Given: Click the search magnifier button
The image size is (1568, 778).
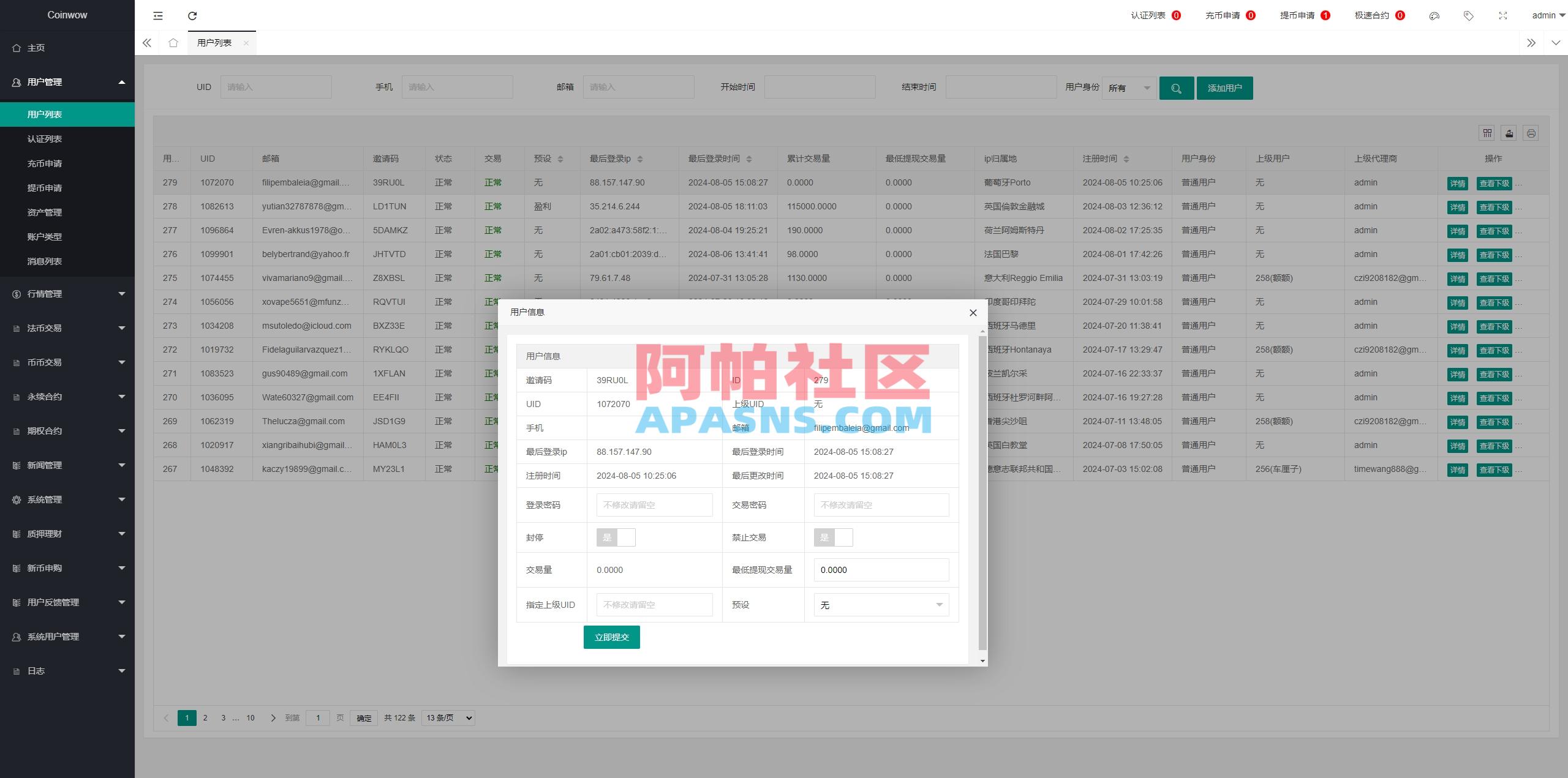Looking at the screenshot, I should (1176, 88).
